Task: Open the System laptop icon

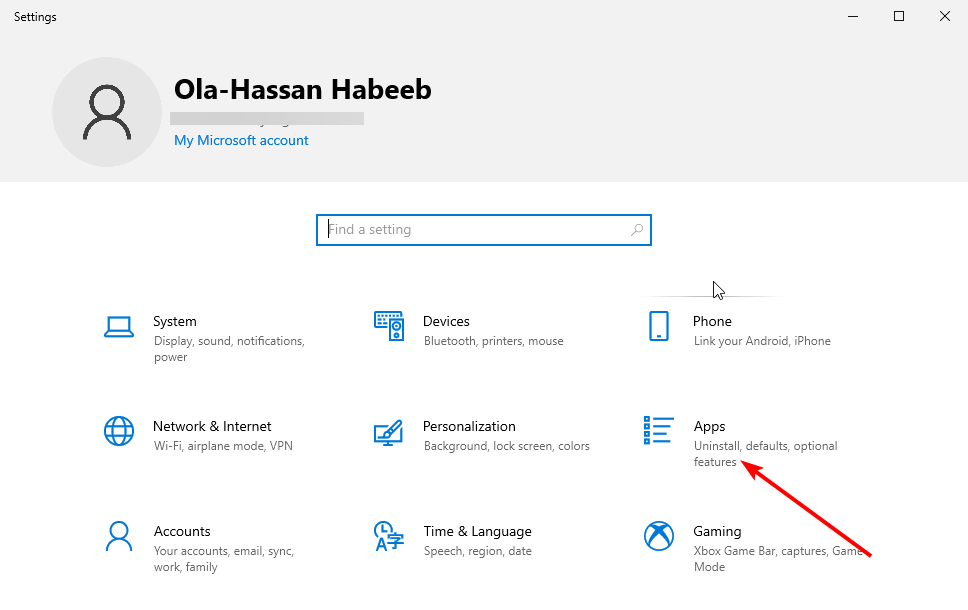Action: (119, 327)
